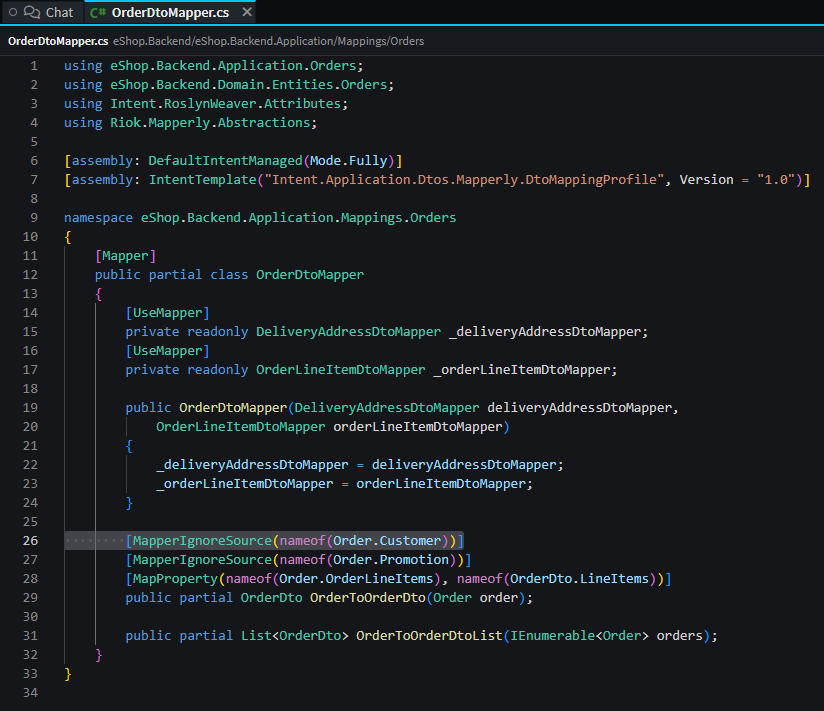Click IEnumerable<Order> parameter type on line 31
The height and width of the screenshot is (711, 824).
pyautogui.click(x=580, y=635)
